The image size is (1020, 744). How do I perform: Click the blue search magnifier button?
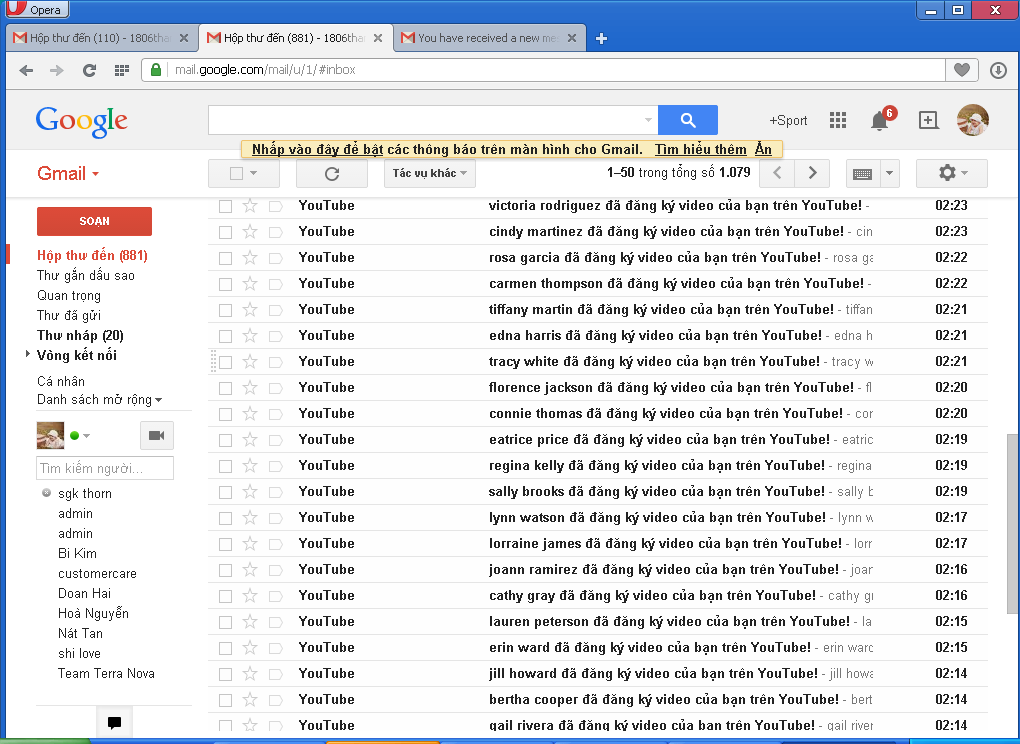[x=687, y=121]
